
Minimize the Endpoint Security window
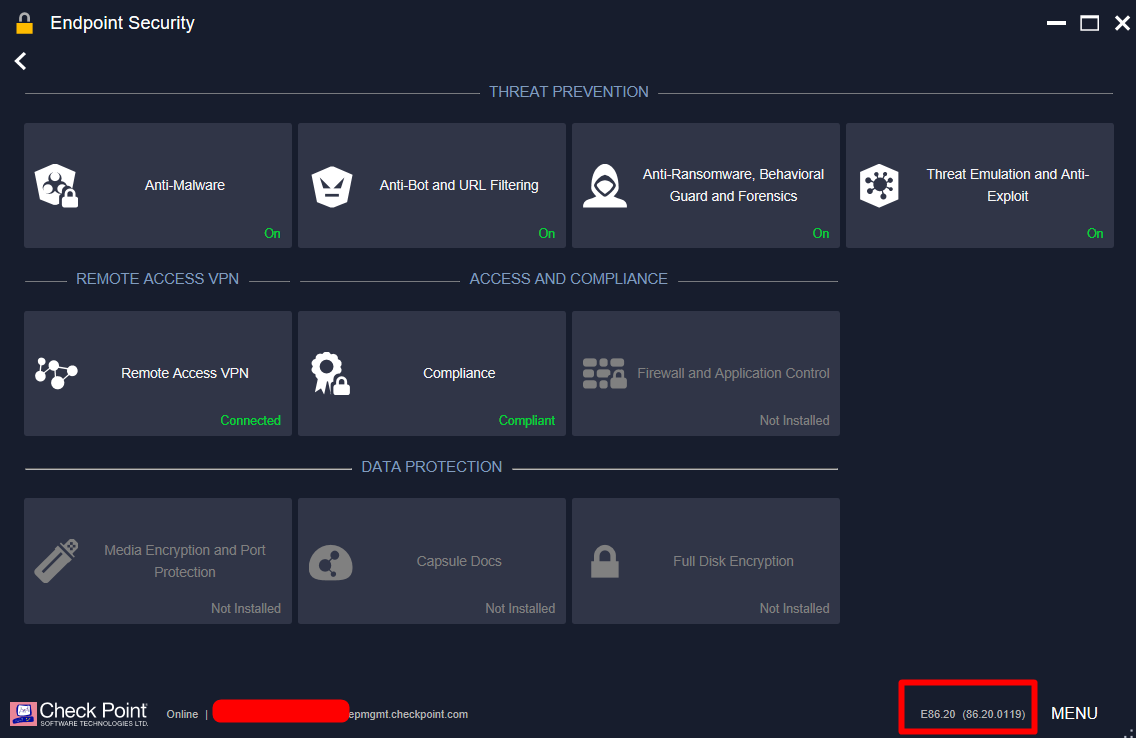pos(1056,23)
